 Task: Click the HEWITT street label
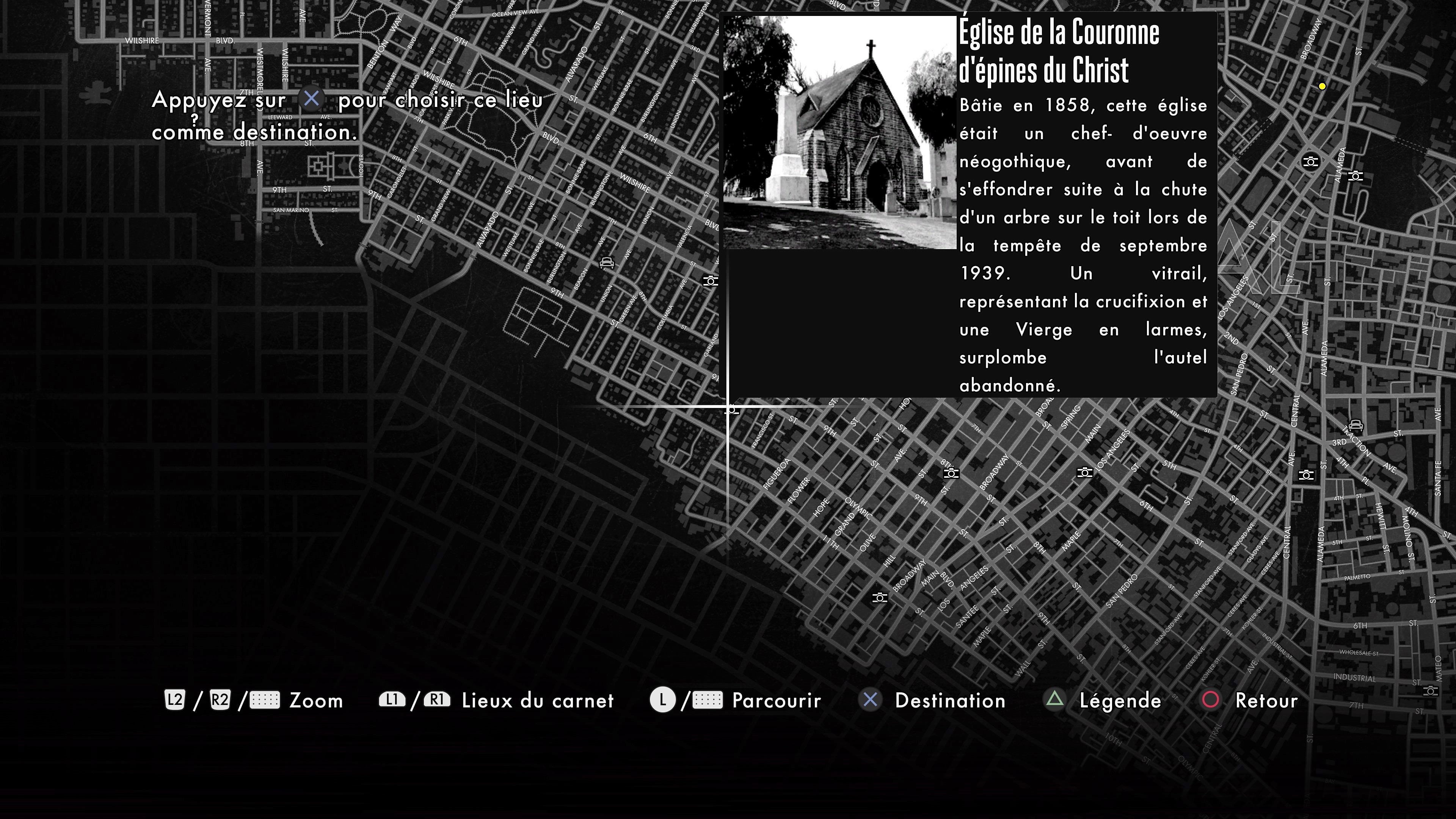click(x=1380, y=516)
